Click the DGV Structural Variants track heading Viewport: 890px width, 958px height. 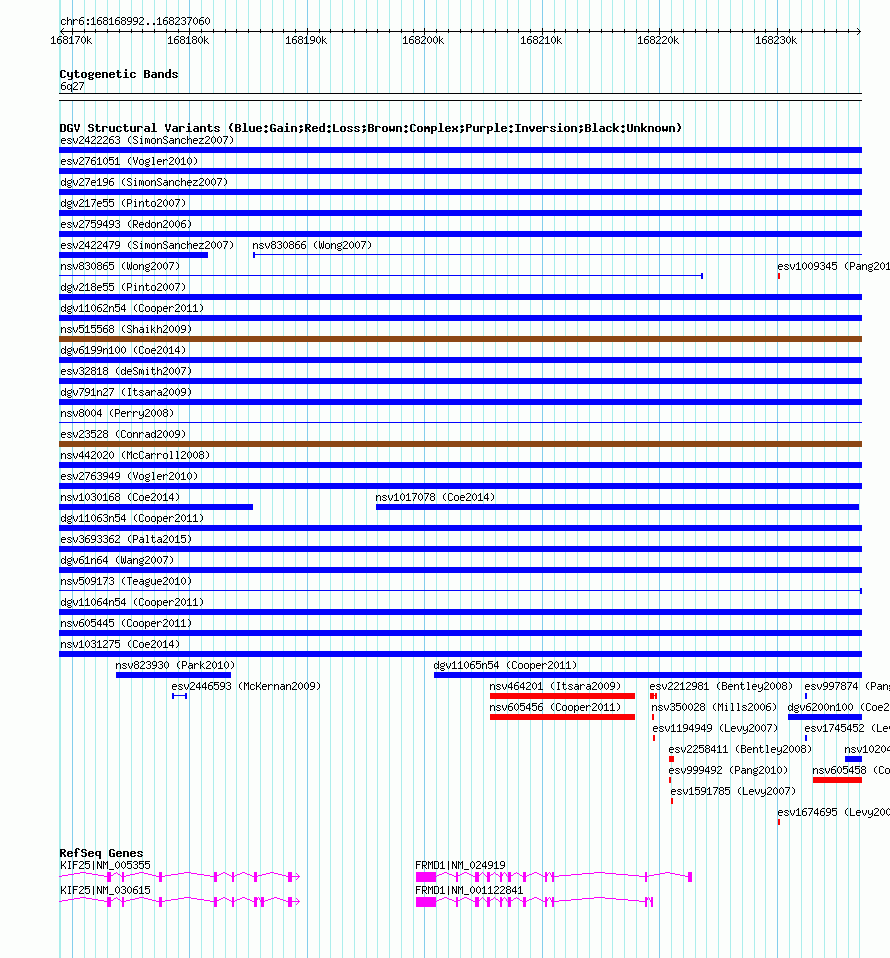click(370, 128)
